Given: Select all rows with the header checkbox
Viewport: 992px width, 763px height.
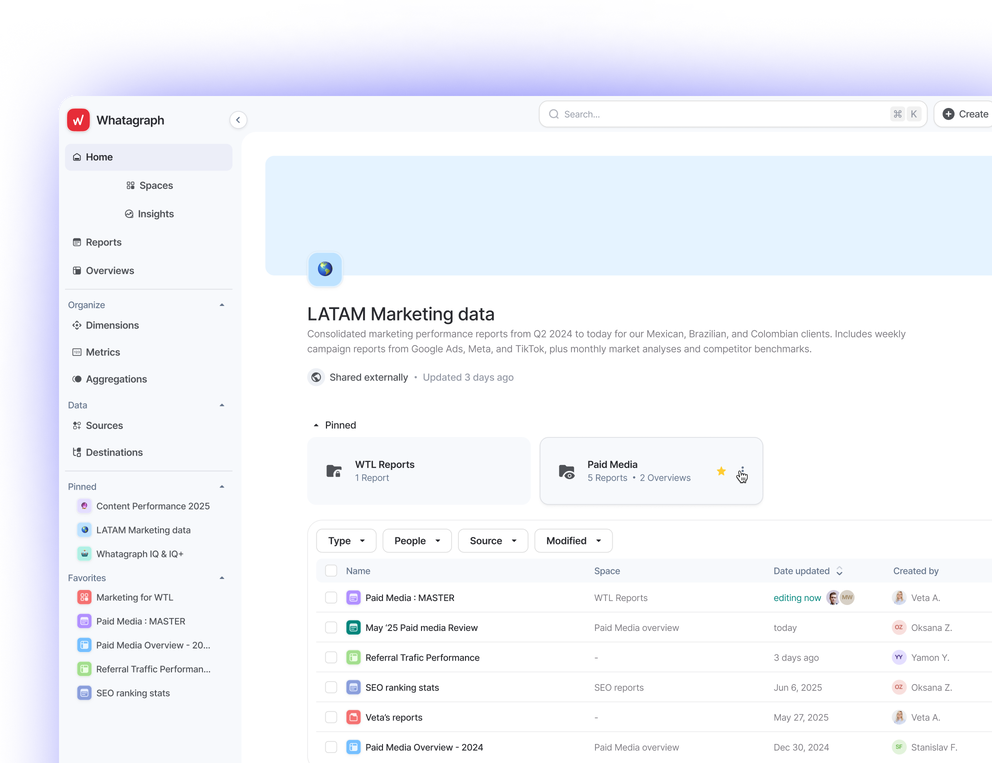Looking at the screenshot, I should tap(331, 570).
